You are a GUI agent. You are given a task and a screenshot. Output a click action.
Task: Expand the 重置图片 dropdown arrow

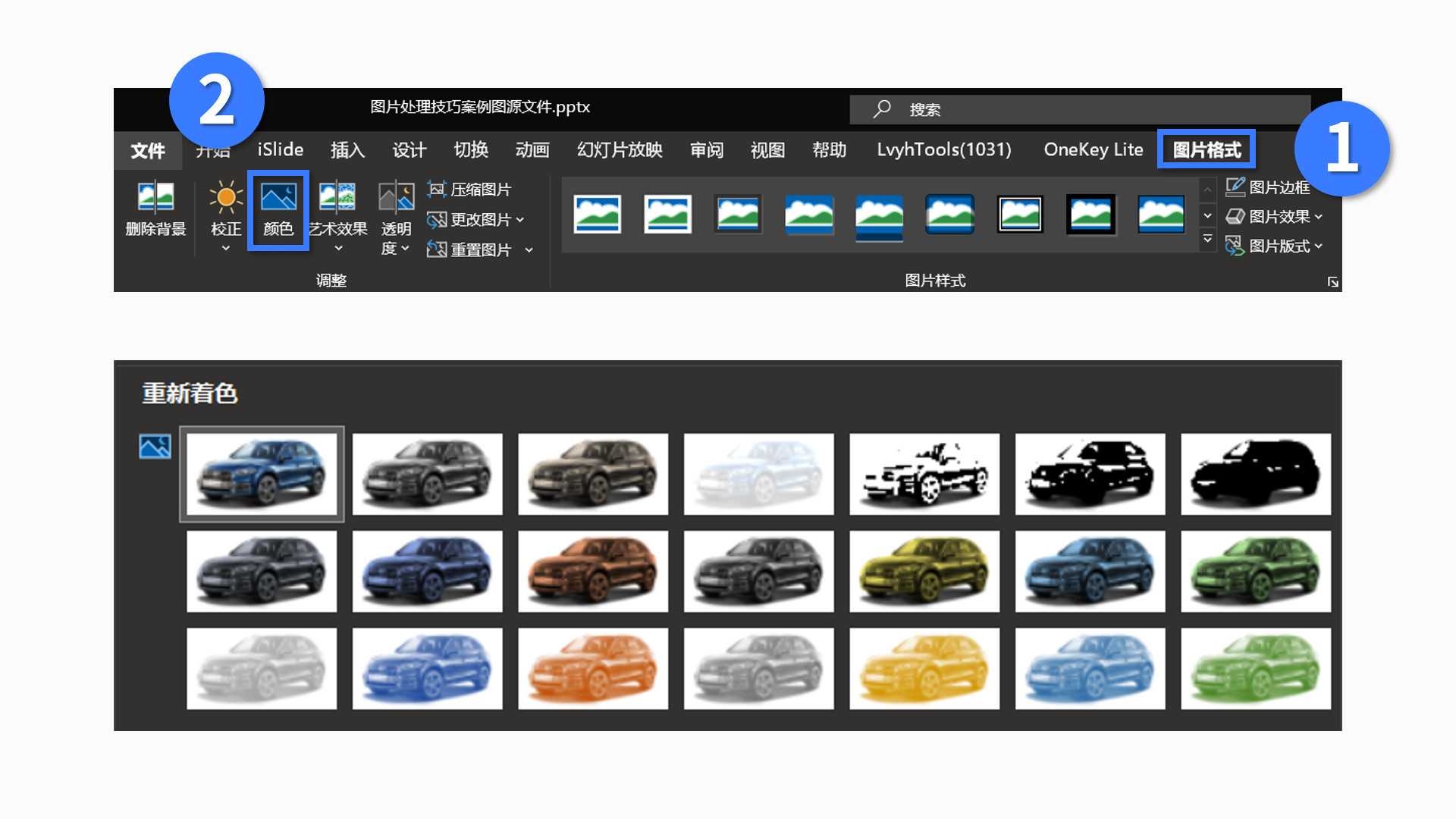pyautogui.click(x=529, y=249)
